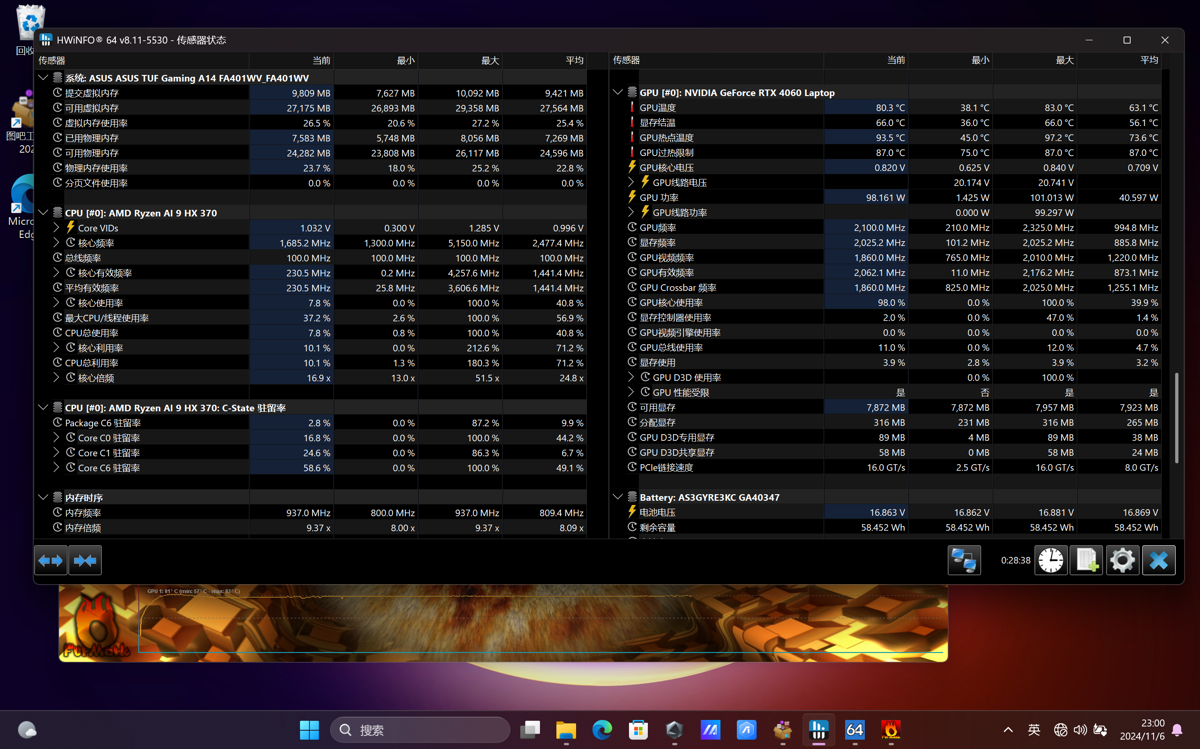
Task: Collapse the Battery AS3GYRE3KC group
Action: coord(618,498)
